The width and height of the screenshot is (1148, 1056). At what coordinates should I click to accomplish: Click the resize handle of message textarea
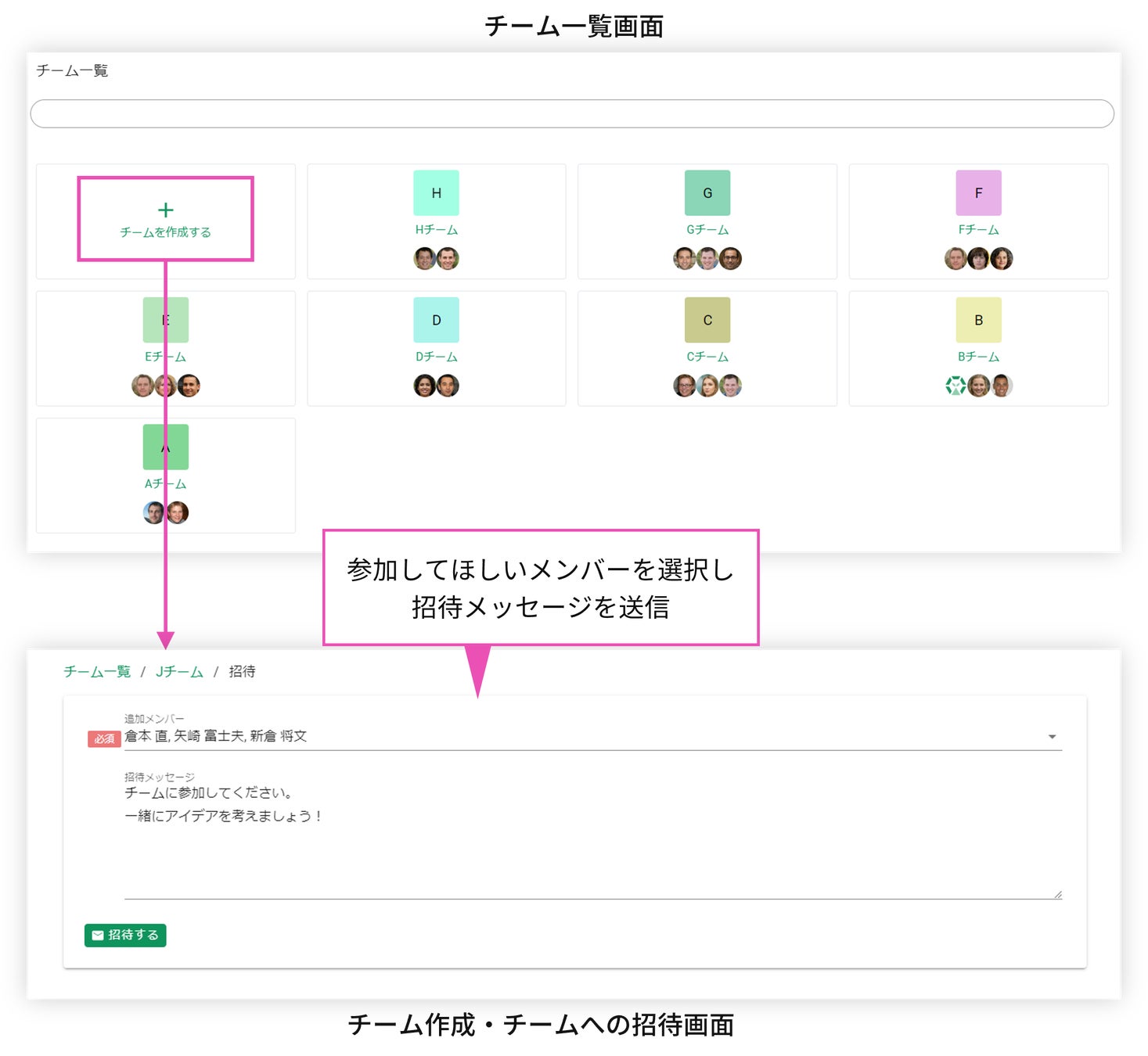1057,894
